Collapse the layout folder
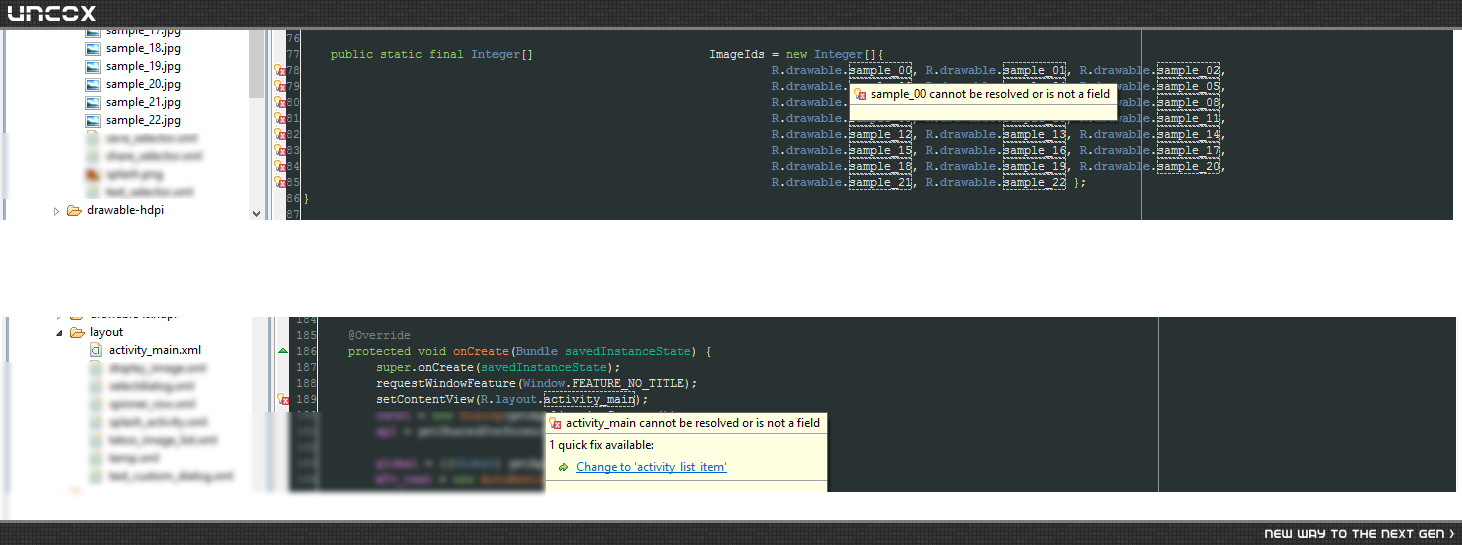This screenshot has width=1462, height=545. (59, 332)
